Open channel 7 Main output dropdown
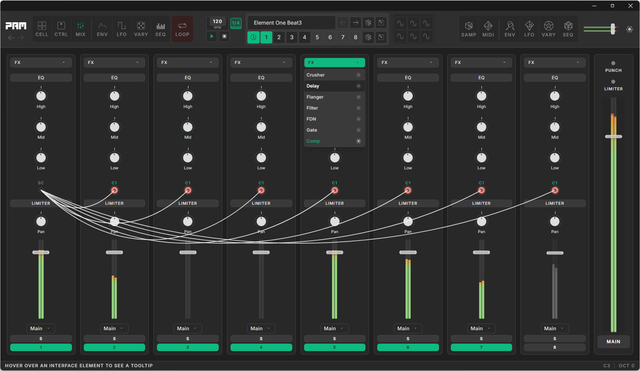This screenshot has width=640, height=371. [481, 328]
